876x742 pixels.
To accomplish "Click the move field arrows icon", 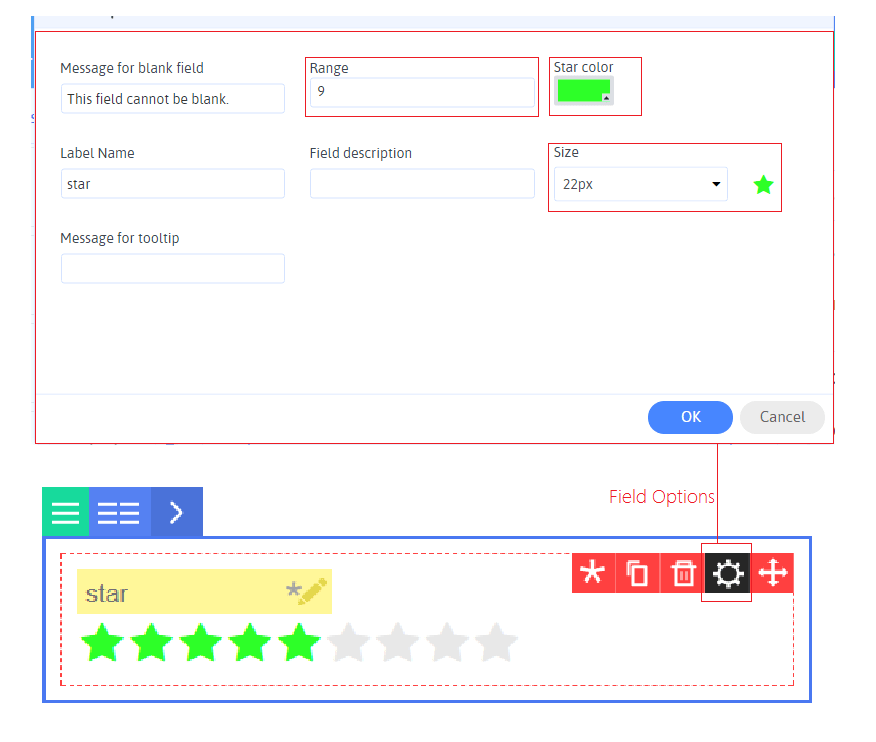I will point(773,573).
